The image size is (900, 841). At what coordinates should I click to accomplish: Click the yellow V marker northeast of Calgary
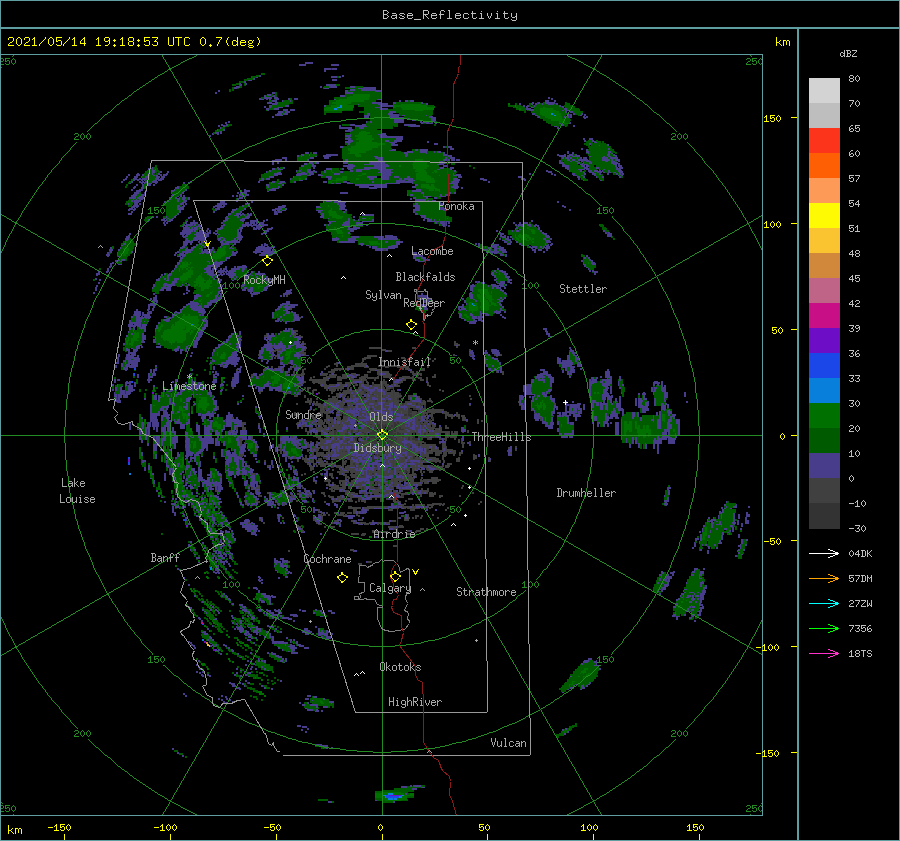tap(416, 572)
